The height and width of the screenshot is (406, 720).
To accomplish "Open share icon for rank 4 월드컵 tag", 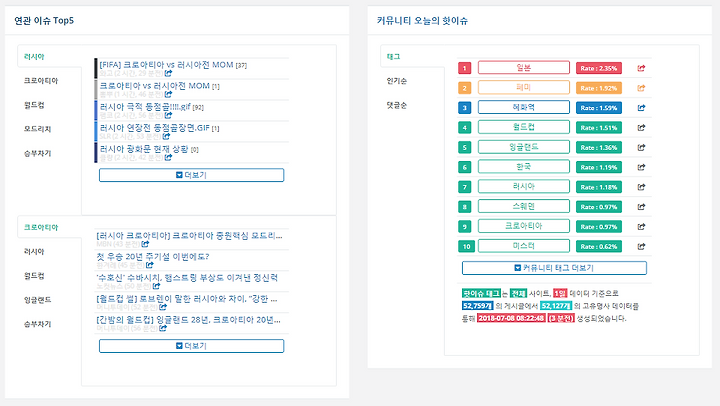I will click(x=641, y=128).
